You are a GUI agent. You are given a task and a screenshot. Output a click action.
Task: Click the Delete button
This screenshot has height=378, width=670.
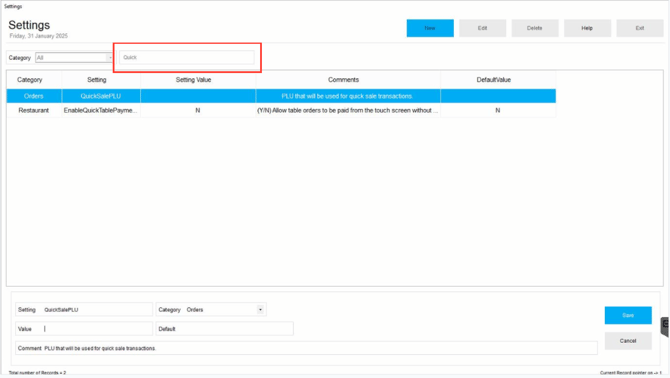[535, 28]
